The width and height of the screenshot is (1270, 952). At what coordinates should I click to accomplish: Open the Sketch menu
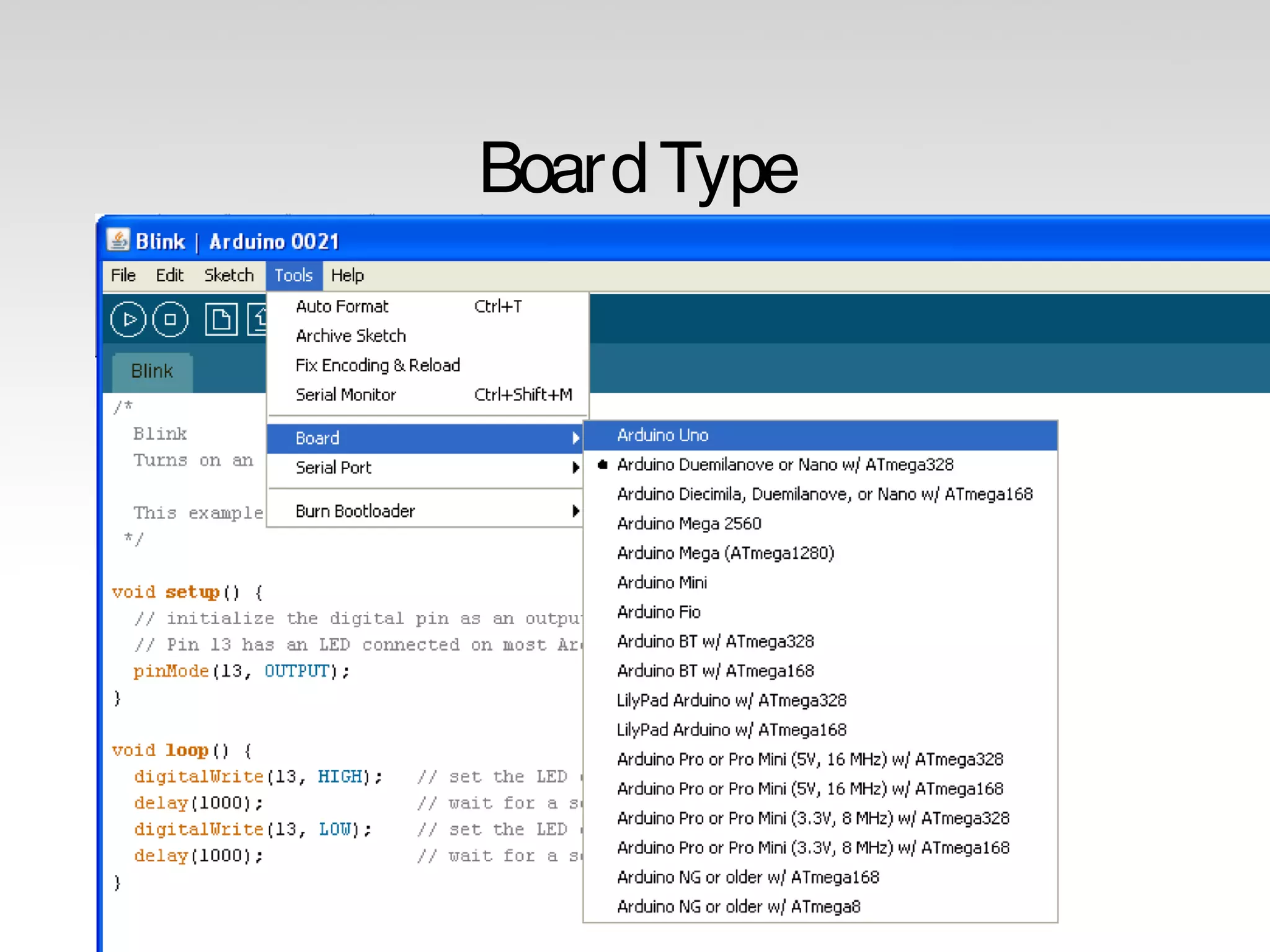(x=229, y=275)
